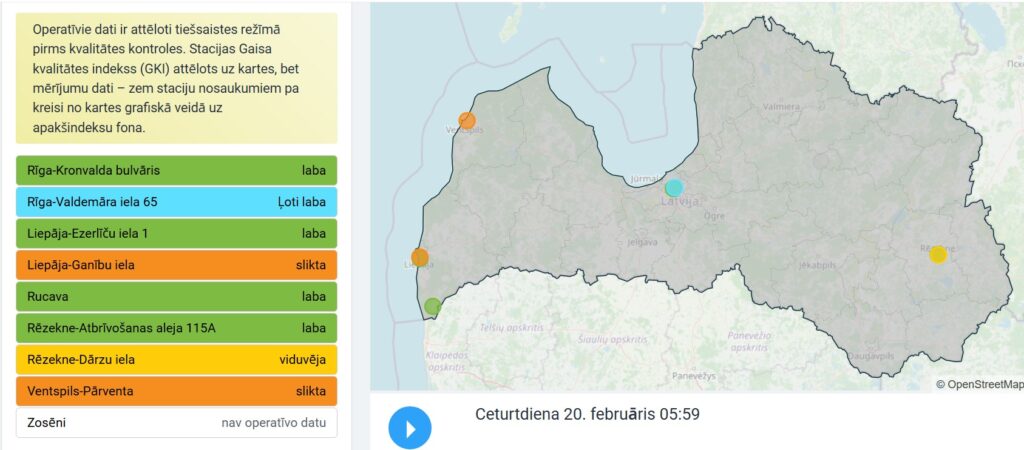Click the cyan Riga marker on map

pos(674,187)
